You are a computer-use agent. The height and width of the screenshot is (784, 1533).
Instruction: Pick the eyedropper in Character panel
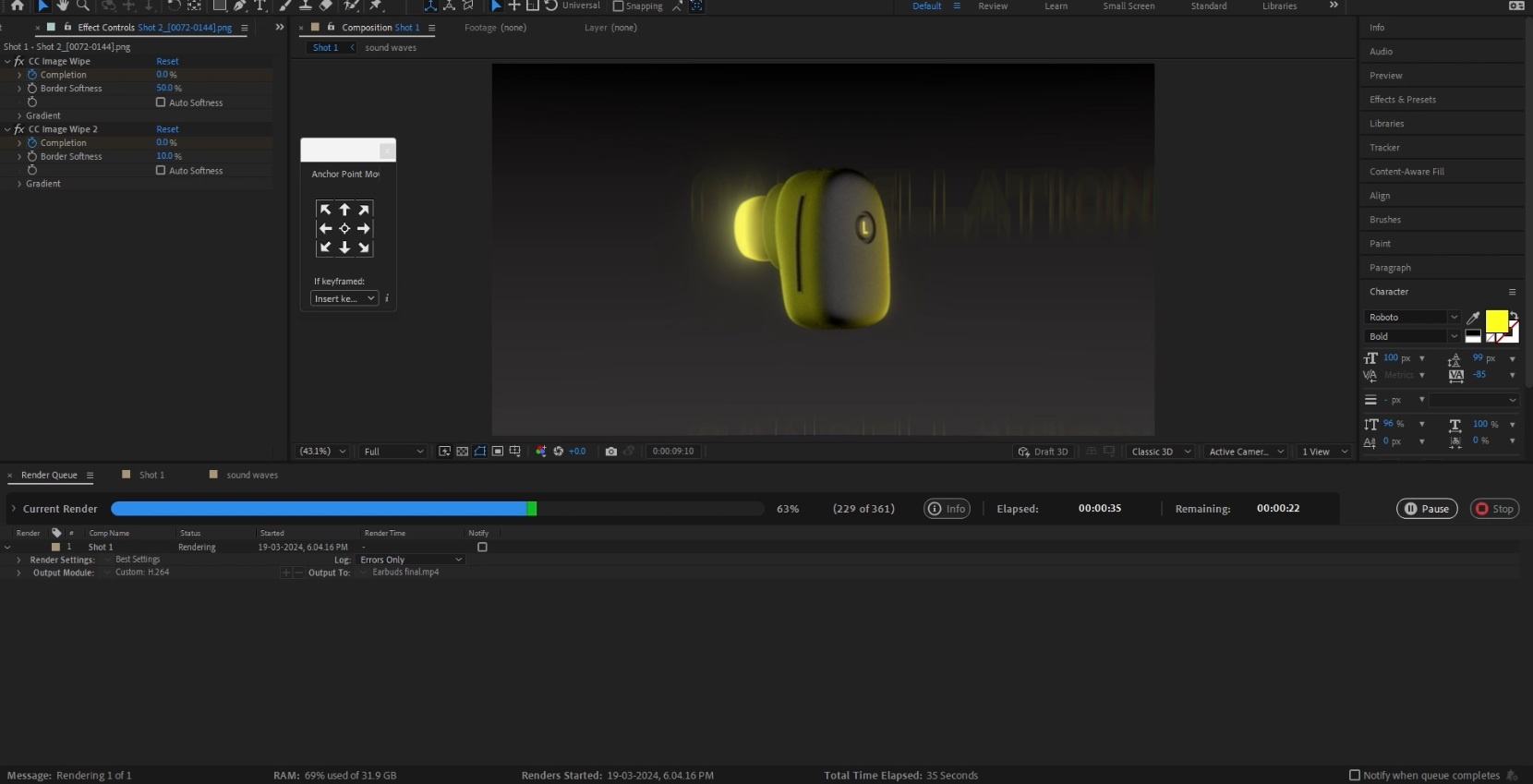[1473, 318]
